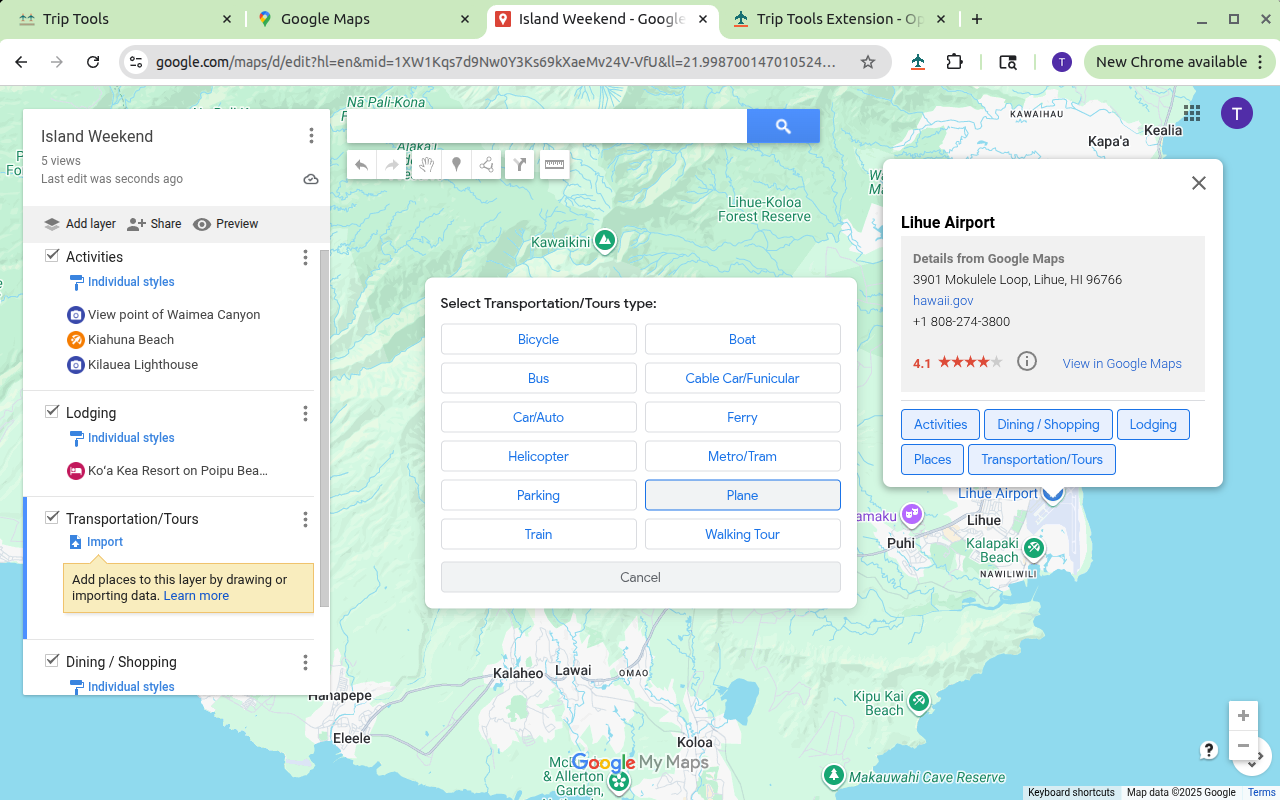Toggle the Lodging layer checkbox
This screenshot has height=800, width=1280.
[x=52, y=412]
